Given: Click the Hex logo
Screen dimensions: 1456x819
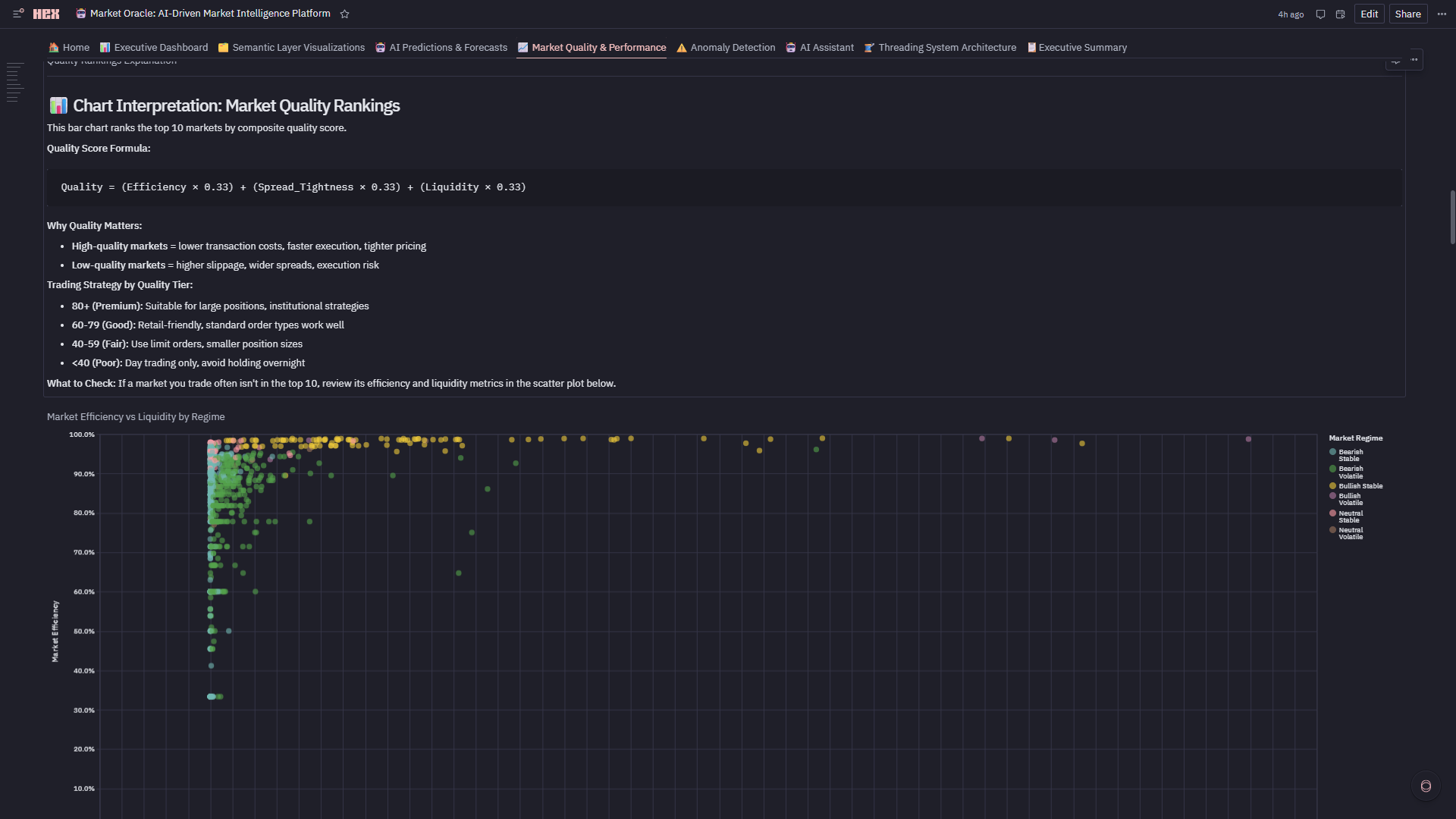Looking at the screenshot, I should (x=46, y=14).
